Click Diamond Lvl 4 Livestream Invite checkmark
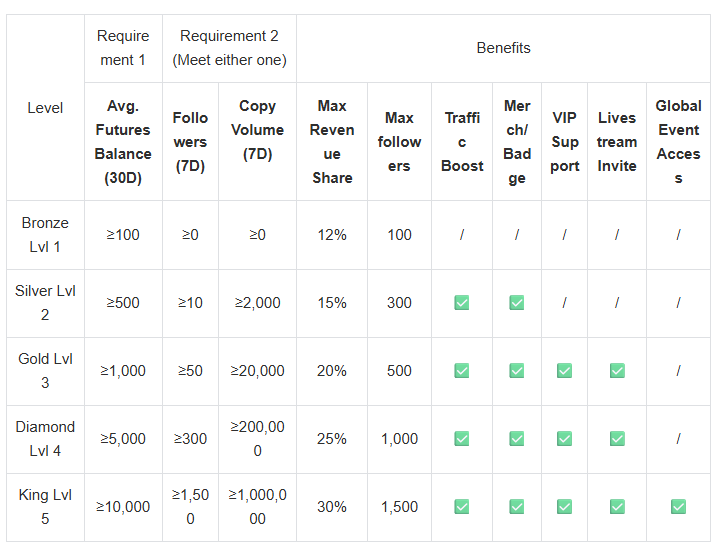This screenshot has width=720, height=555. point(617,439)
